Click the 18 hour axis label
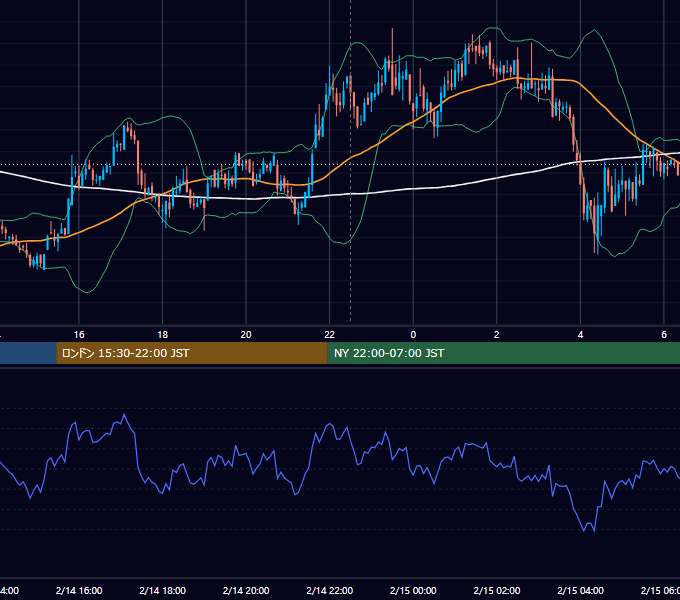This screenshot has width=680, height=600. click(x=163, y=335)
